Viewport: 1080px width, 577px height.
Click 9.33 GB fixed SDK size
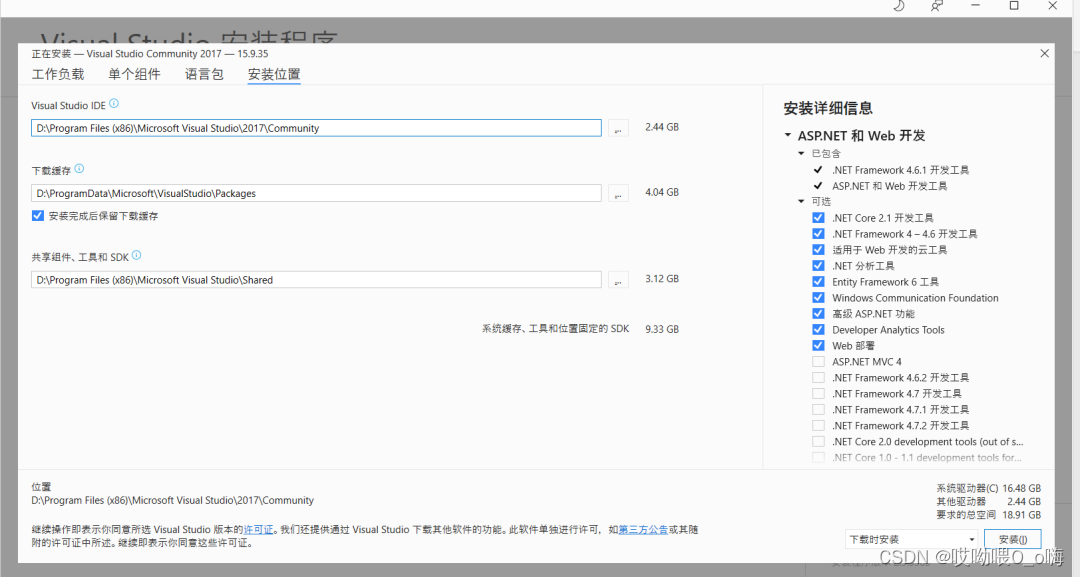(x=662, y=329)
